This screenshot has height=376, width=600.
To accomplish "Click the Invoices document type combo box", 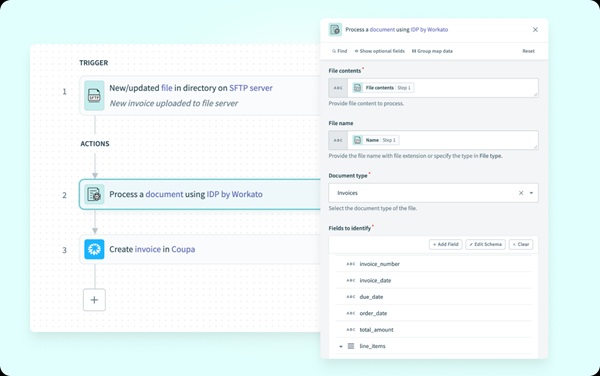I will [433, 193].
